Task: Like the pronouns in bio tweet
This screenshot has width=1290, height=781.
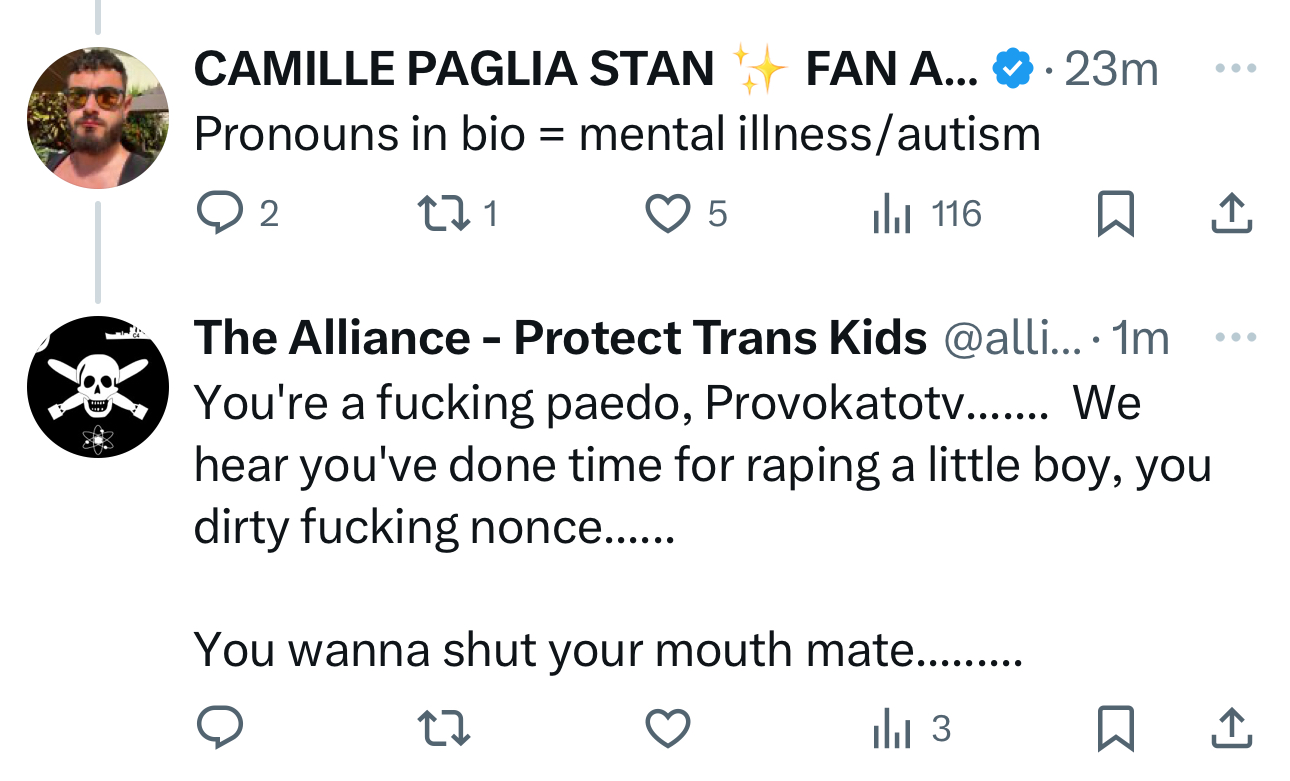Action: tap(667, 214)
